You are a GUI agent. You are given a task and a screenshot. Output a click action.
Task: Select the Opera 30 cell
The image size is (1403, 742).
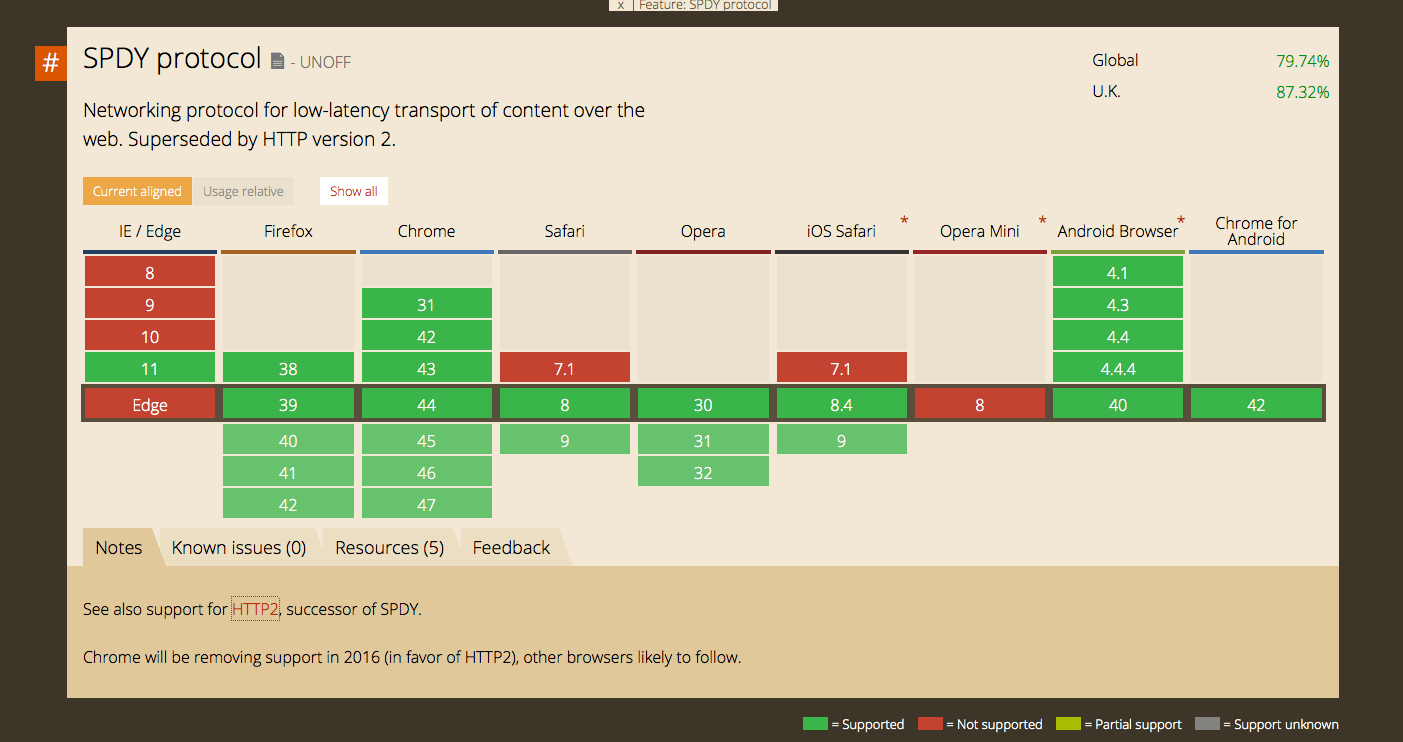point(703,404)
